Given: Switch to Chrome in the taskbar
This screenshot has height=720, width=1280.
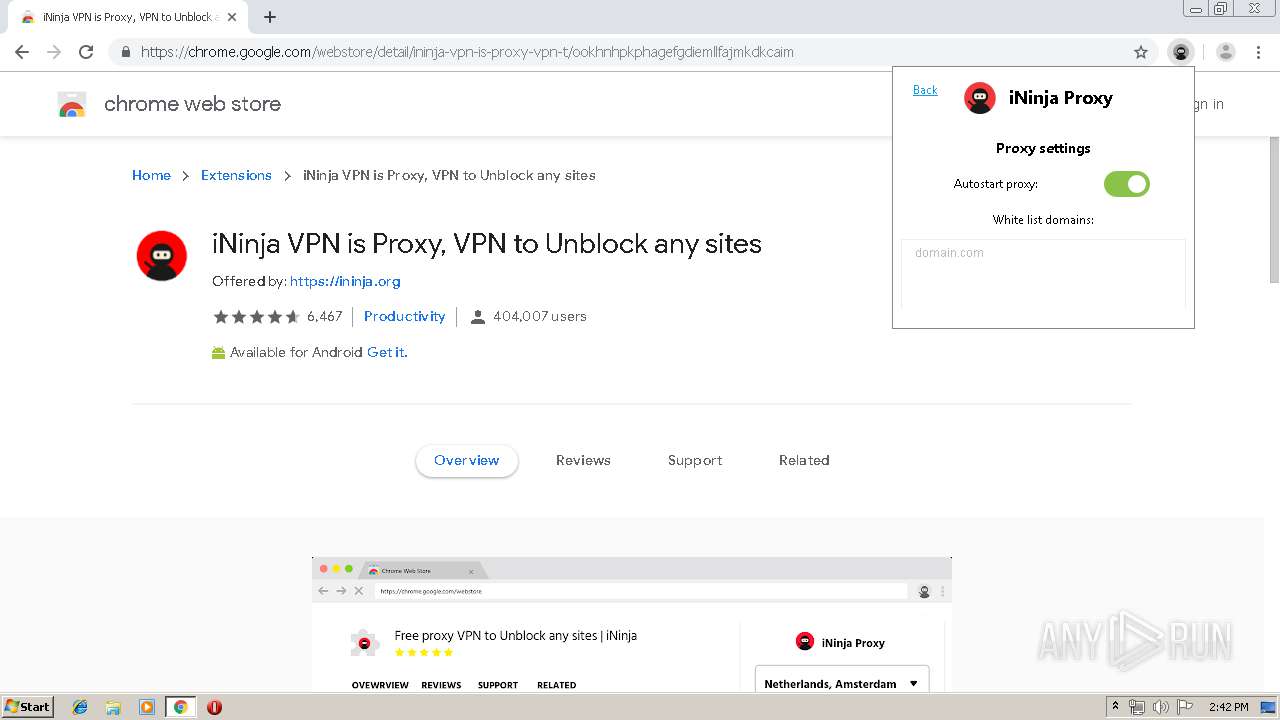Looking at the screenshot, I should coord(181,707).
